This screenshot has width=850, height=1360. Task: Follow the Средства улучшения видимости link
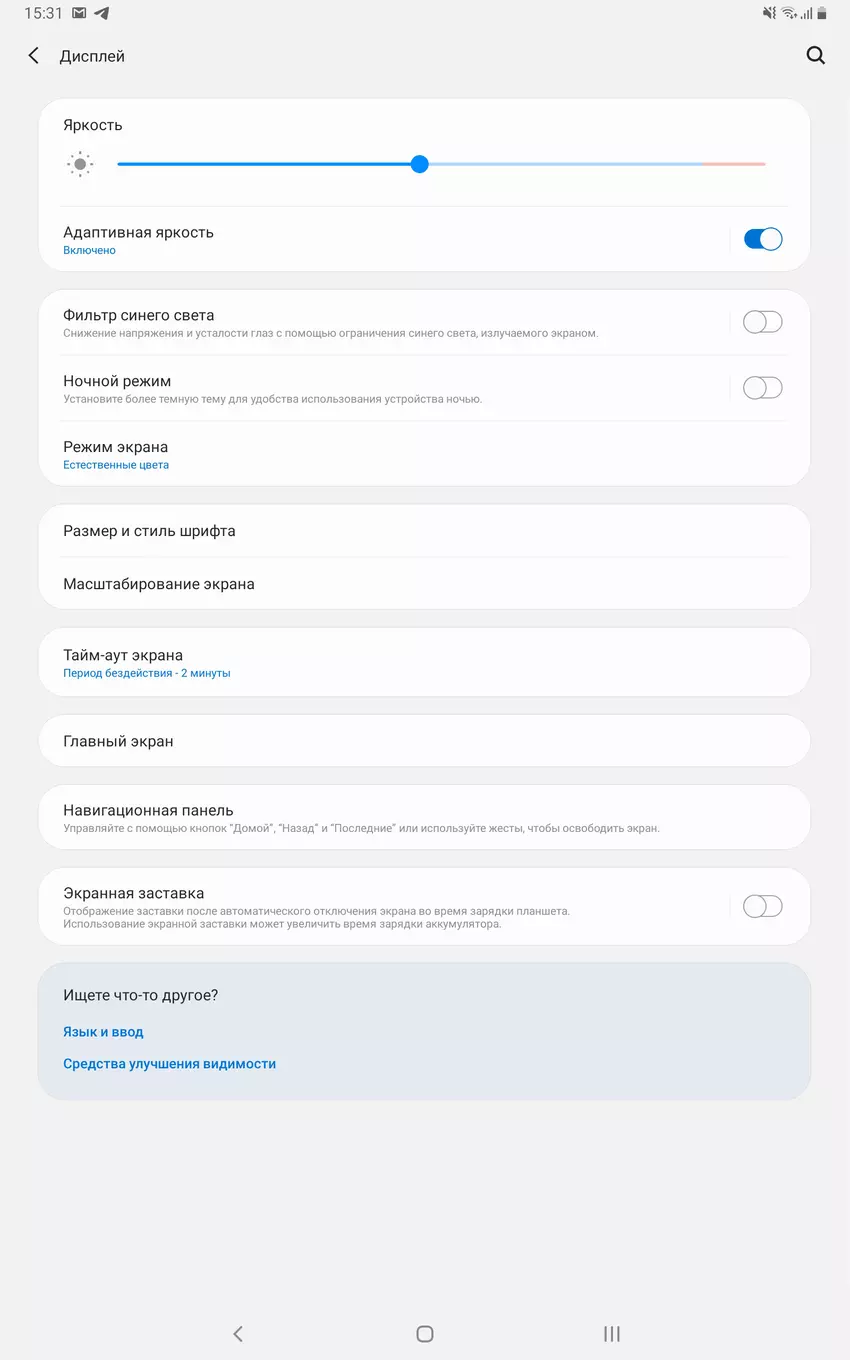[x=170, y=1064]
